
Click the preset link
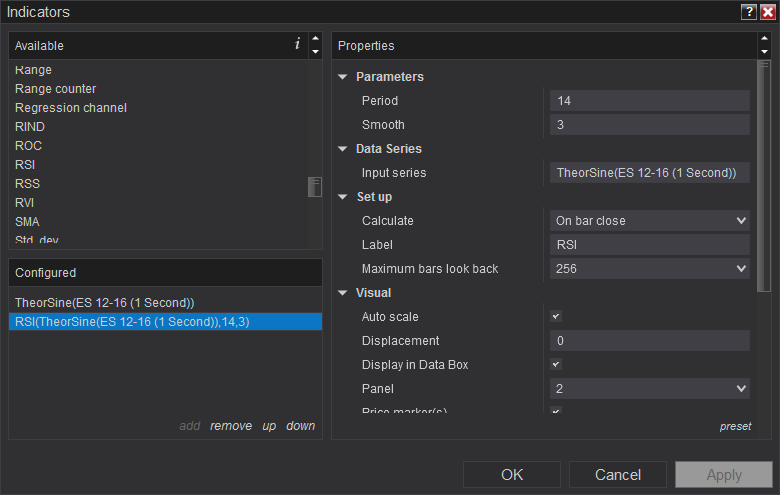coord(735,426)
